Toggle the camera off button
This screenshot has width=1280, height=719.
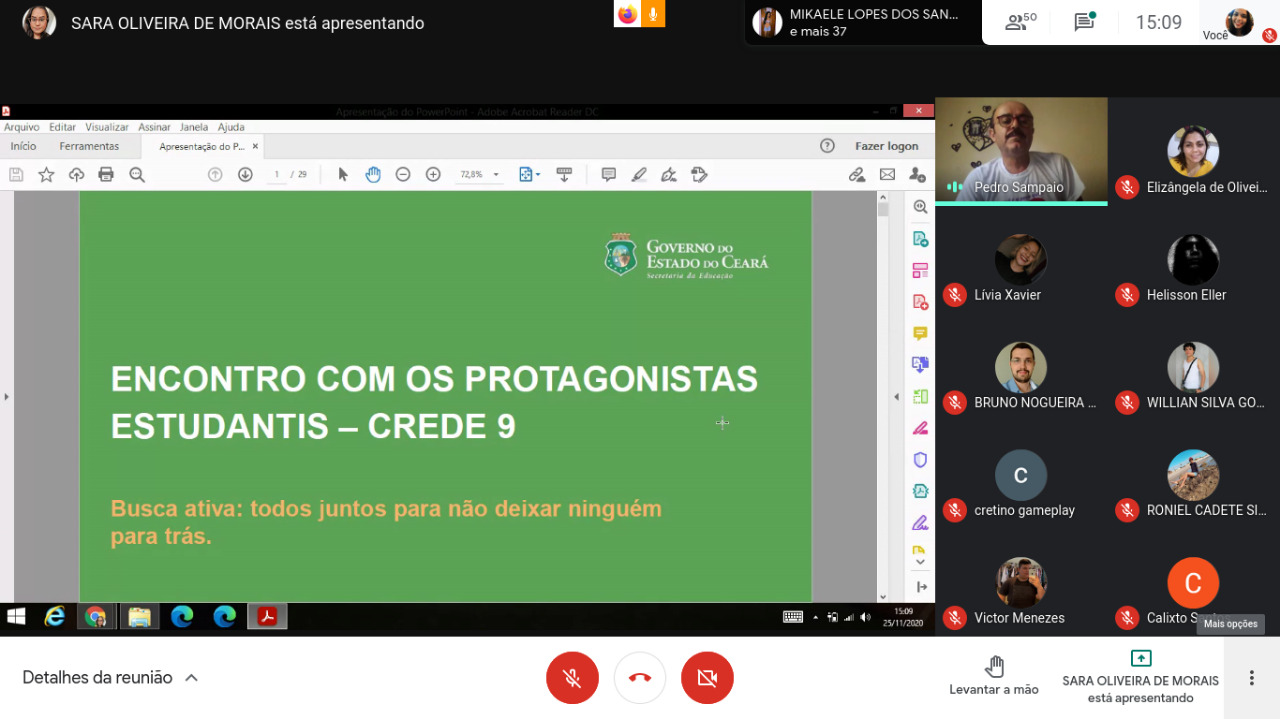[707, 678]
